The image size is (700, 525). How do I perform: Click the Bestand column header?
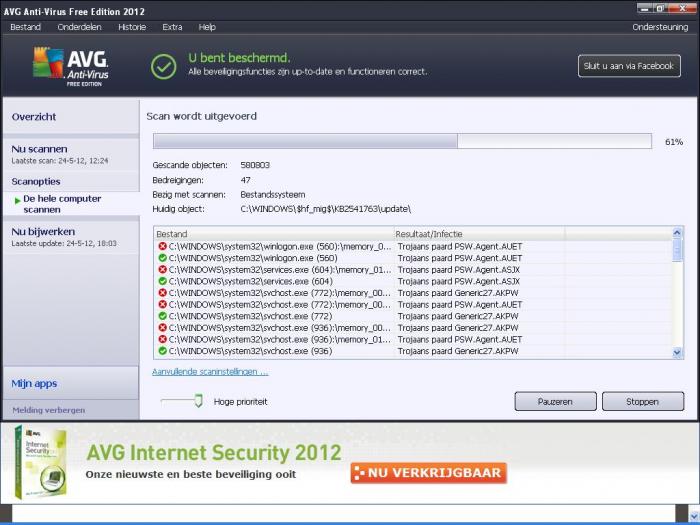(274, 234)
